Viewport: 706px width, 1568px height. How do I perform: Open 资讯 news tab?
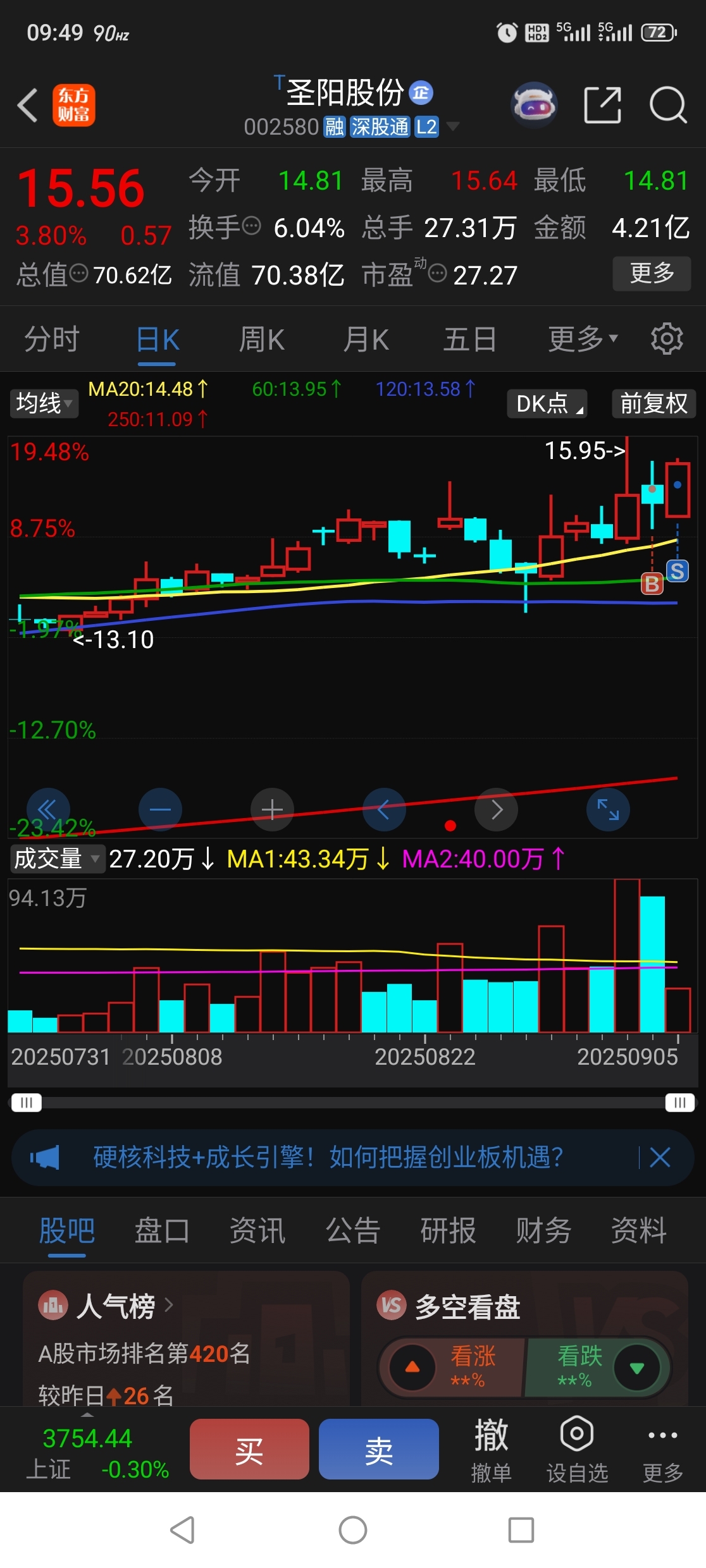tap(257, 1230)
